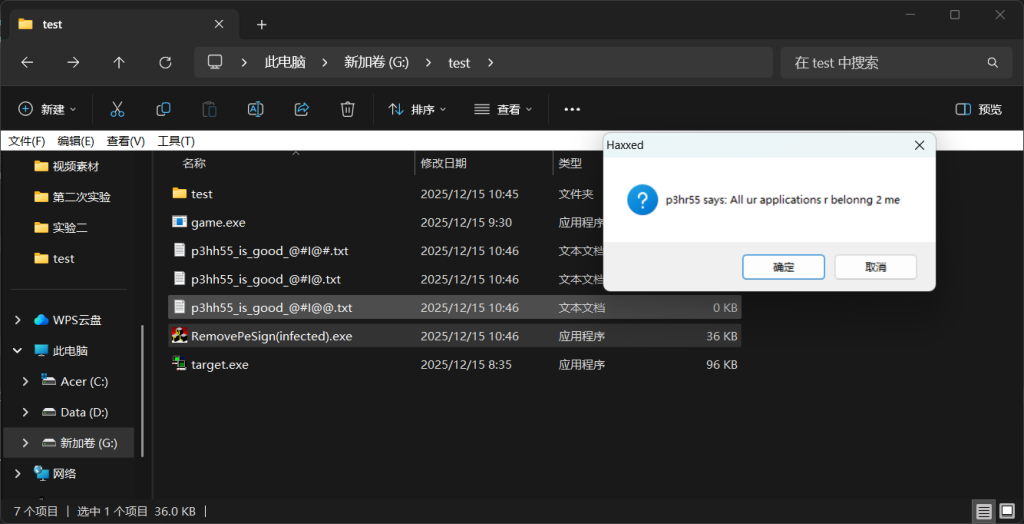Switch to details view icon in status bar
This screenshot has height=524, width=1024.
point(984,511)
